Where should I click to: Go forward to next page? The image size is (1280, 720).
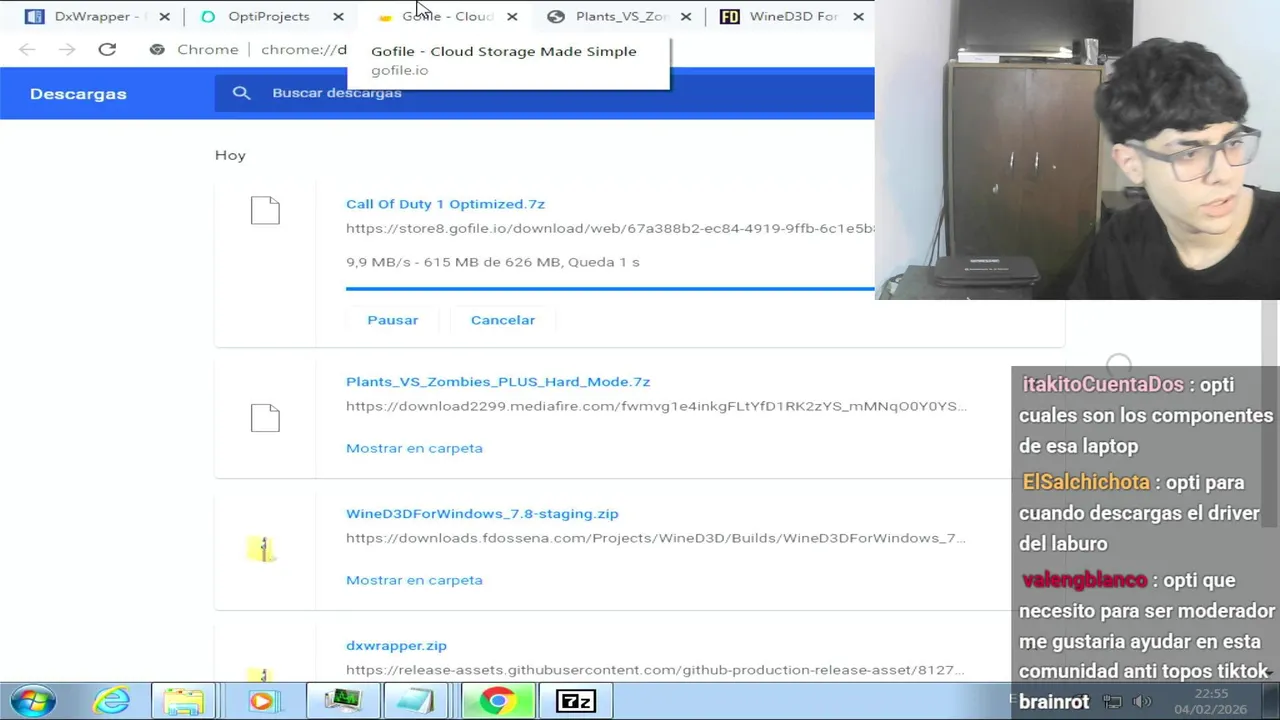coord(67,49)
